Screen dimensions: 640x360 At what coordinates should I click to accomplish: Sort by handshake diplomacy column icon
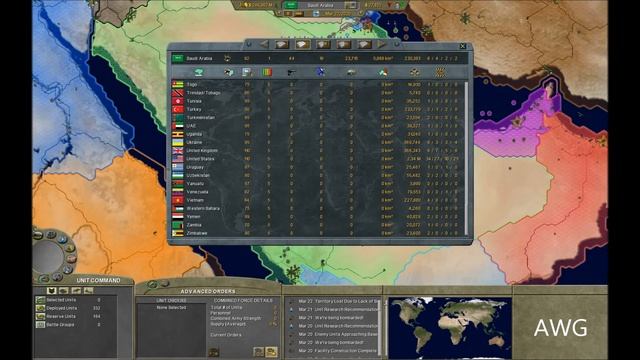[199, 72]
